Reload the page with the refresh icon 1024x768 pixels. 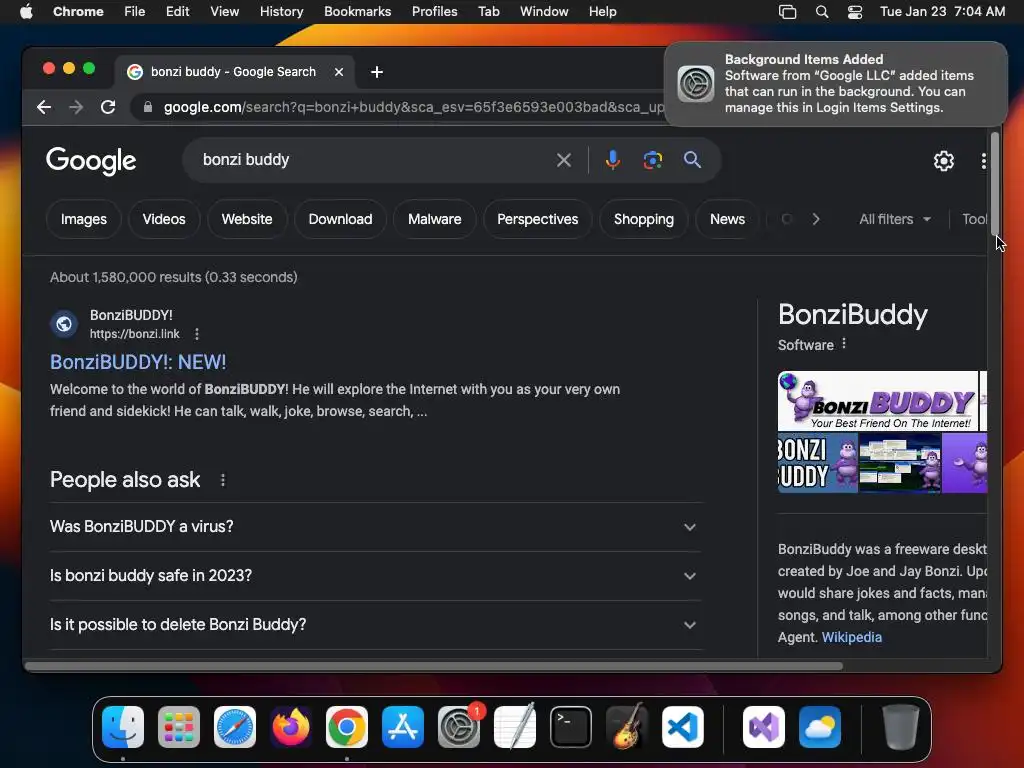[x=108, y=107]
